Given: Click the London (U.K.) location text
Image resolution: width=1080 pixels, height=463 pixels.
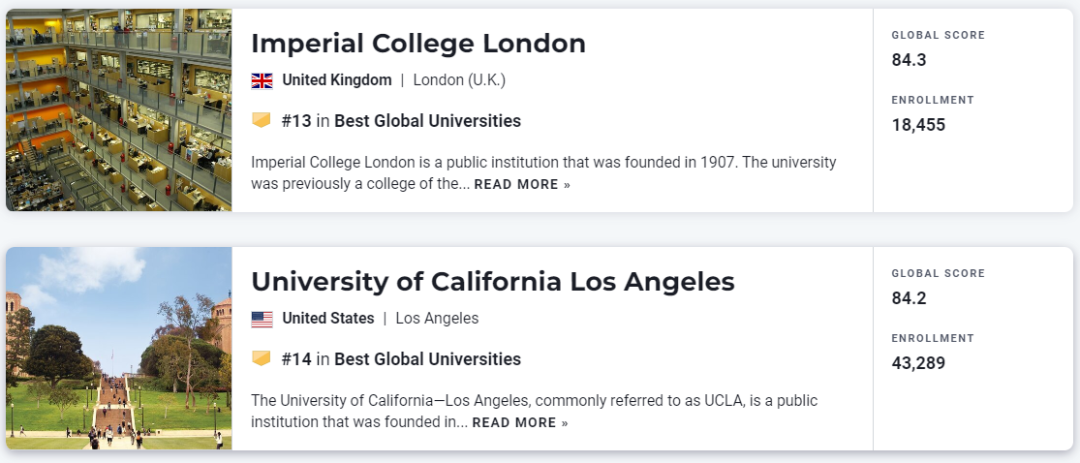Looking at the screenshot, I should point(459,81).
